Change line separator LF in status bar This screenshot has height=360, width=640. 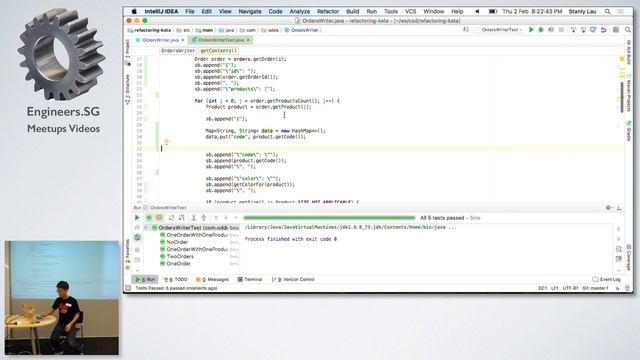point(554,288)
